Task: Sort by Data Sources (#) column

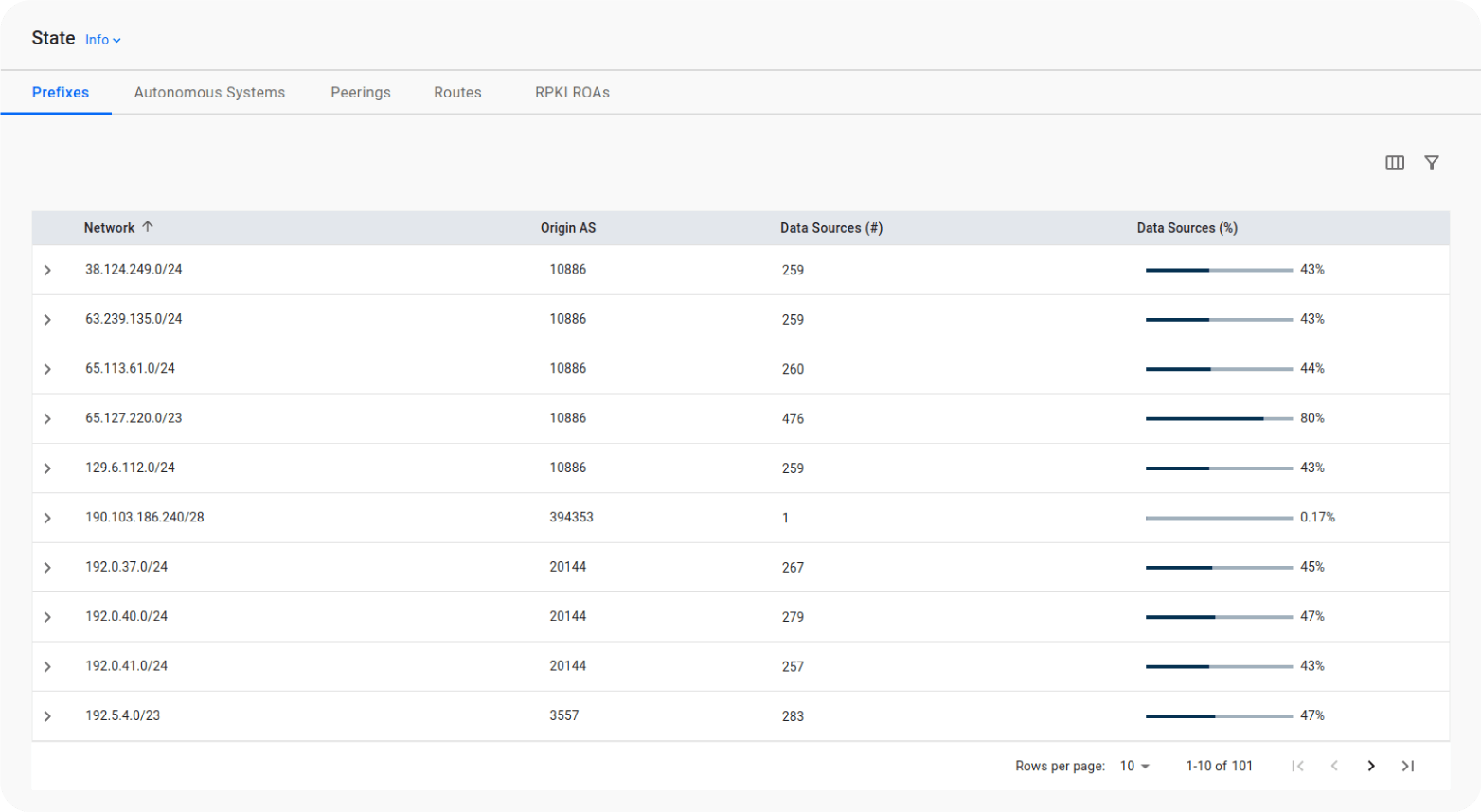Action: pyautogui.click(x=830, y=228)
